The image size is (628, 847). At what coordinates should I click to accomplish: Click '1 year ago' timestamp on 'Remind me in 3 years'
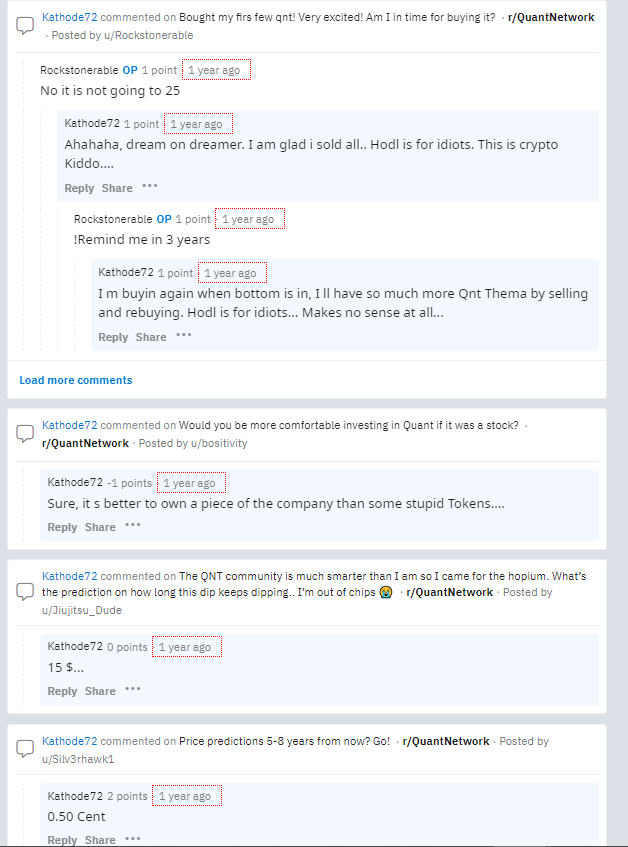pos(248,219)
